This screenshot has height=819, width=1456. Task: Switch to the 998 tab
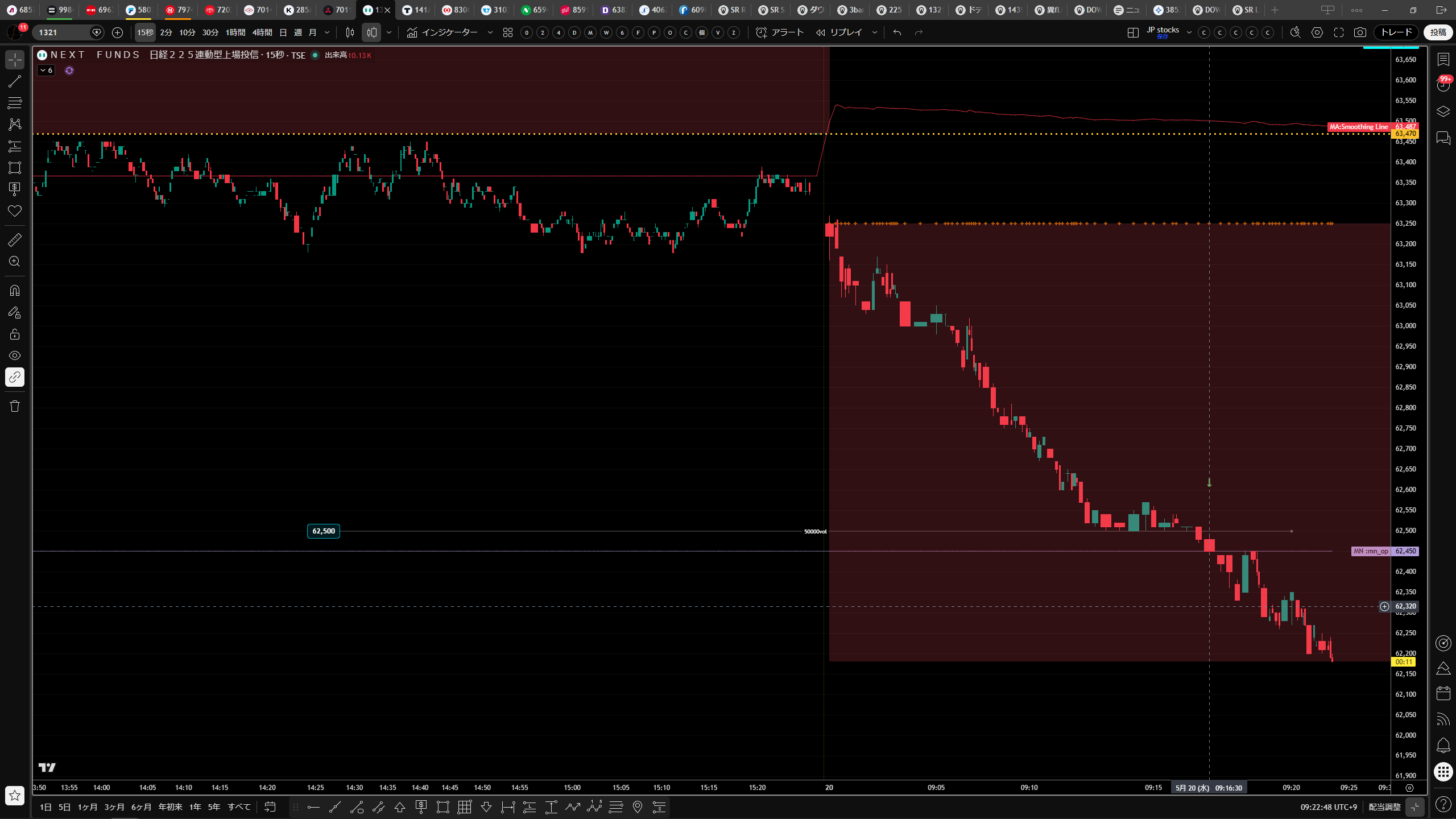60,10
